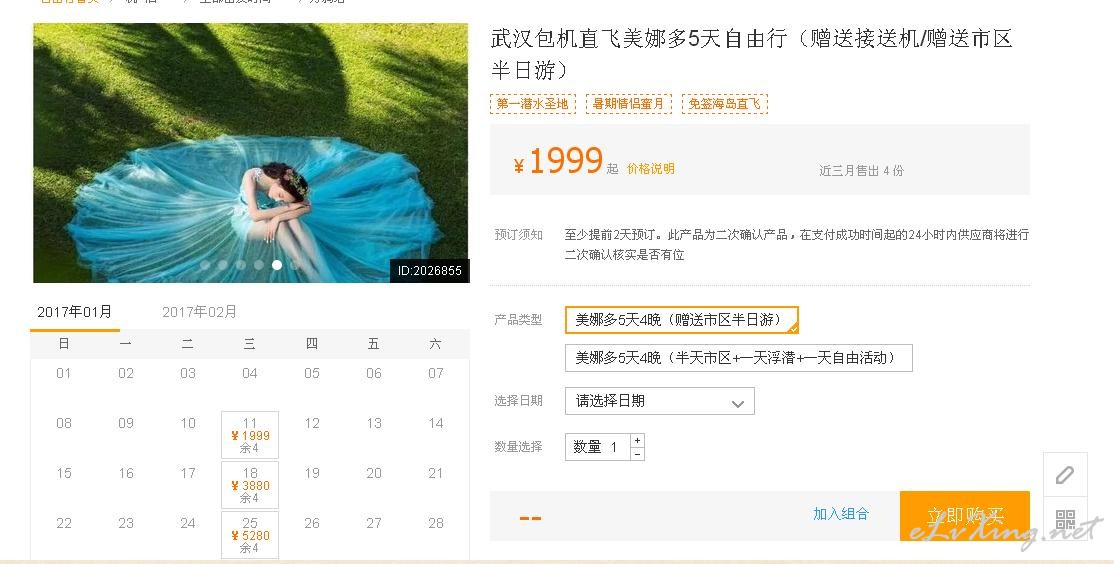Click the 第一潜水圣地 tag
The width and height of the screenshot is (1114, 564).
[532, 104]
